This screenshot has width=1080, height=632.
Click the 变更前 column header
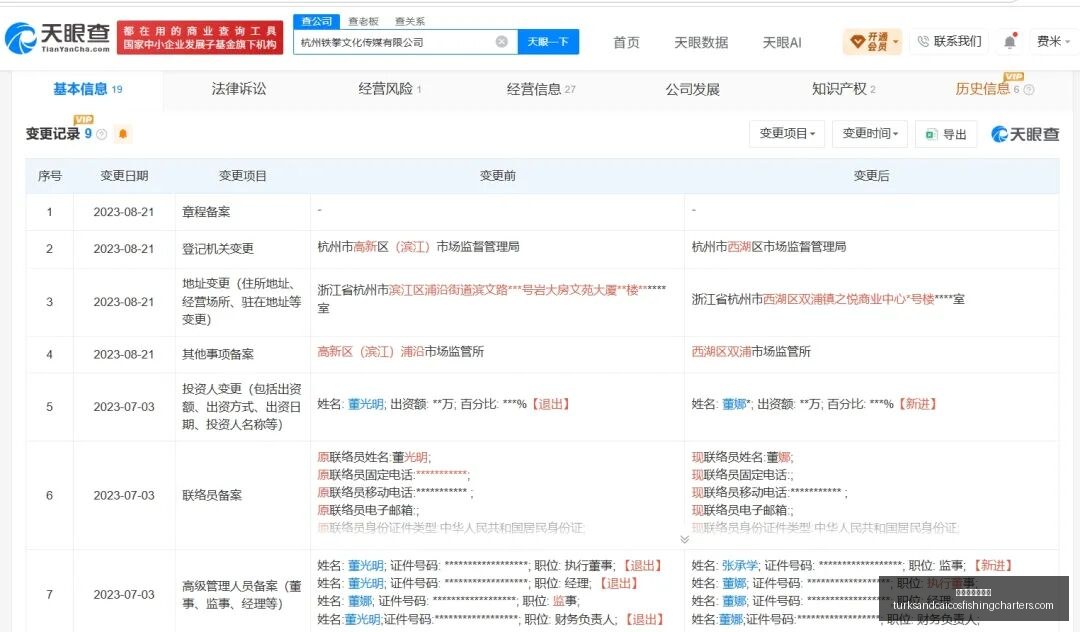497,176
